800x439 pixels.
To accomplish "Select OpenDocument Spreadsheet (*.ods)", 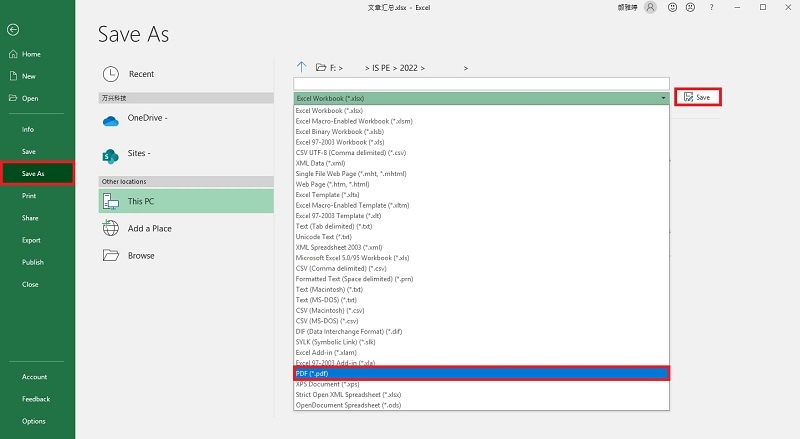I will click(481, 405).
